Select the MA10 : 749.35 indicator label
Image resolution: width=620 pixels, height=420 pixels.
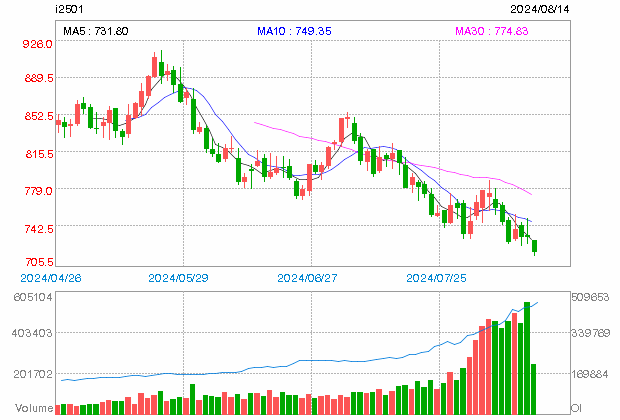(x=294, y=31)
